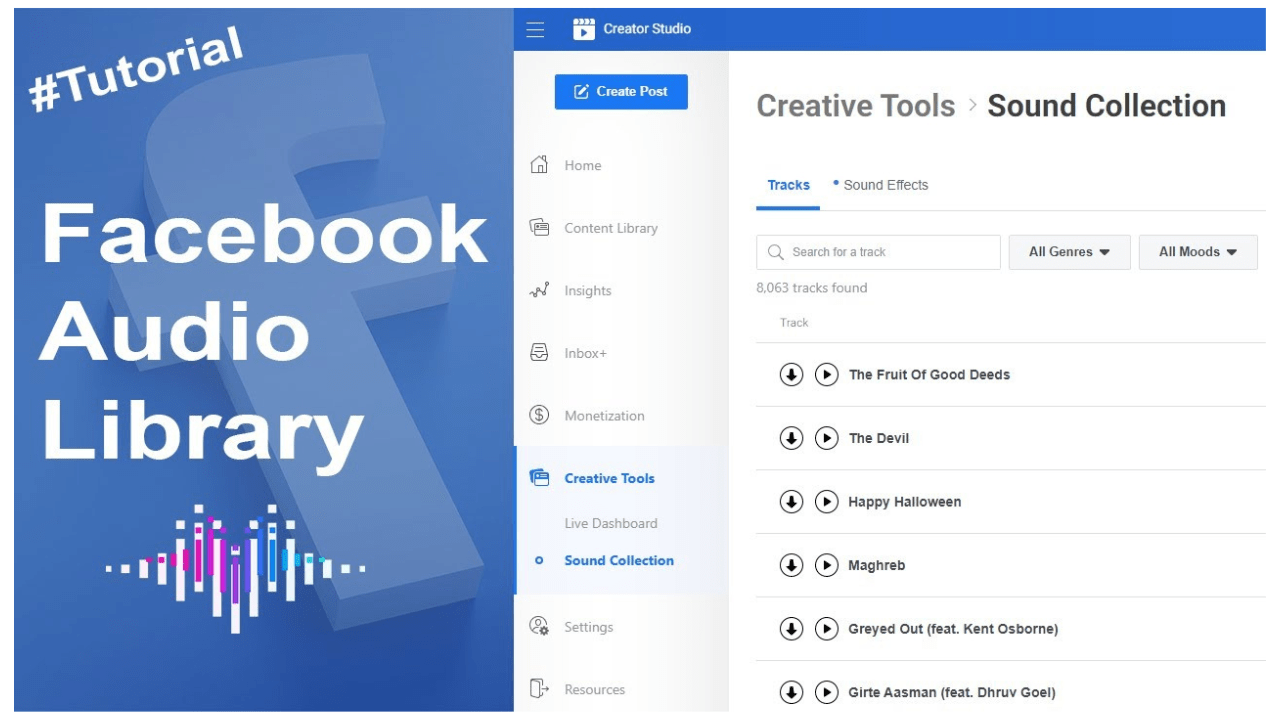1280x720 pixels.
Task: Open the hamburger menu in Creator Studio
Action: 535,29
